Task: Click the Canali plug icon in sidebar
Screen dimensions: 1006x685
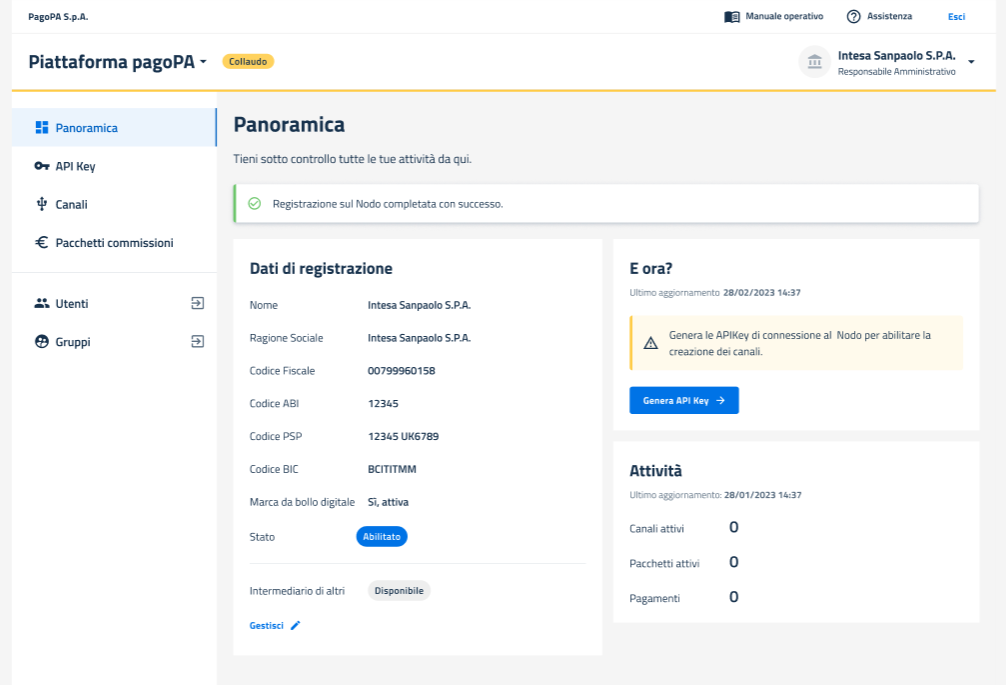Action: click(x=42, y=204)
